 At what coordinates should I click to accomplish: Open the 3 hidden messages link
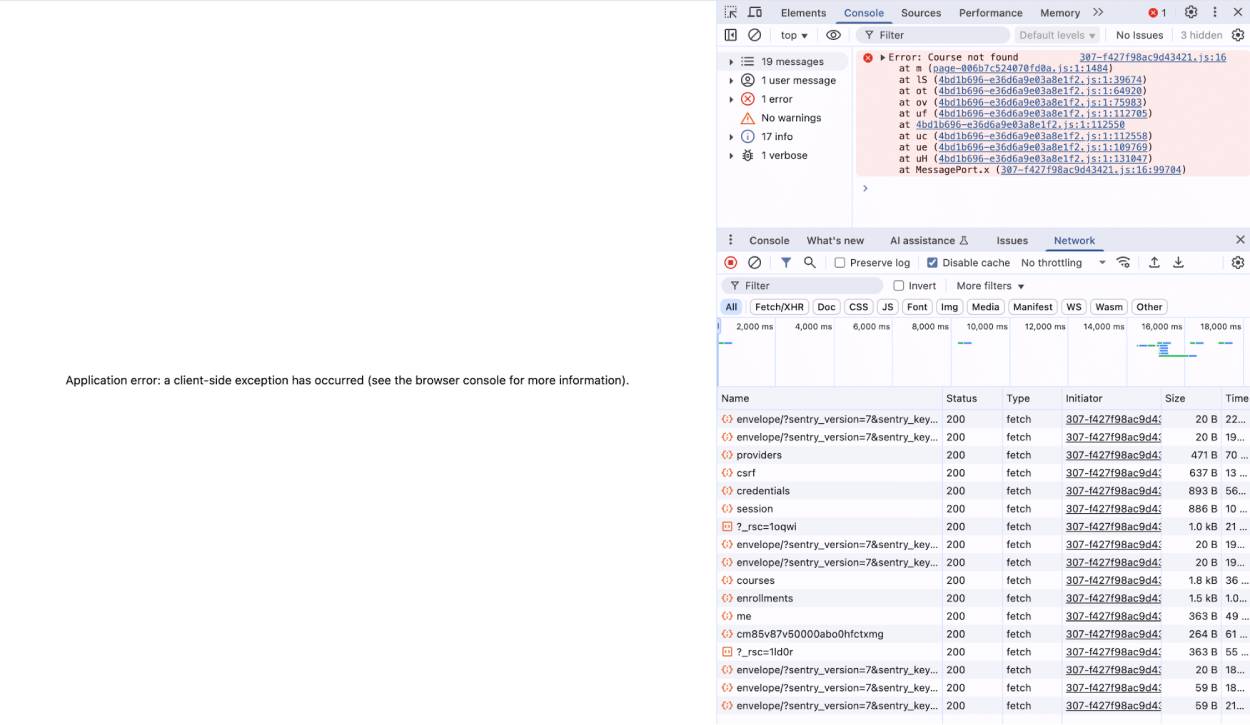[1200, 34]
